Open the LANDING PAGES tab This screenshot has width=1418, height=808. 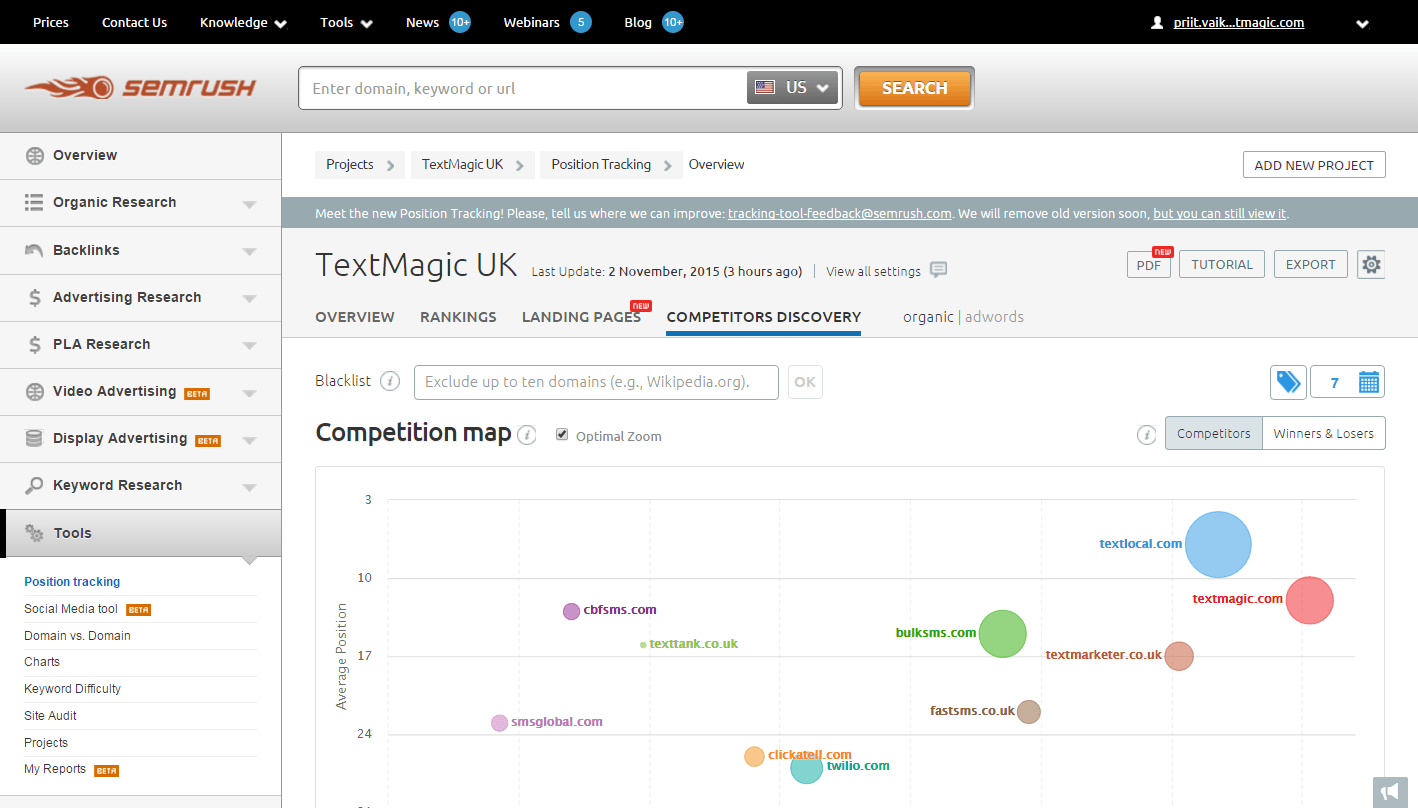click(581, 317)
